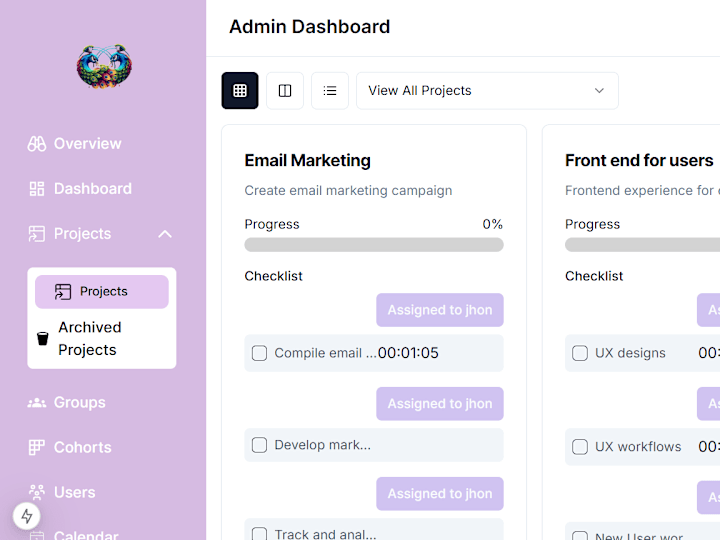Viewport: 720px width, 540px height.
Task: Switch to column board view
Action: point(285,90)
